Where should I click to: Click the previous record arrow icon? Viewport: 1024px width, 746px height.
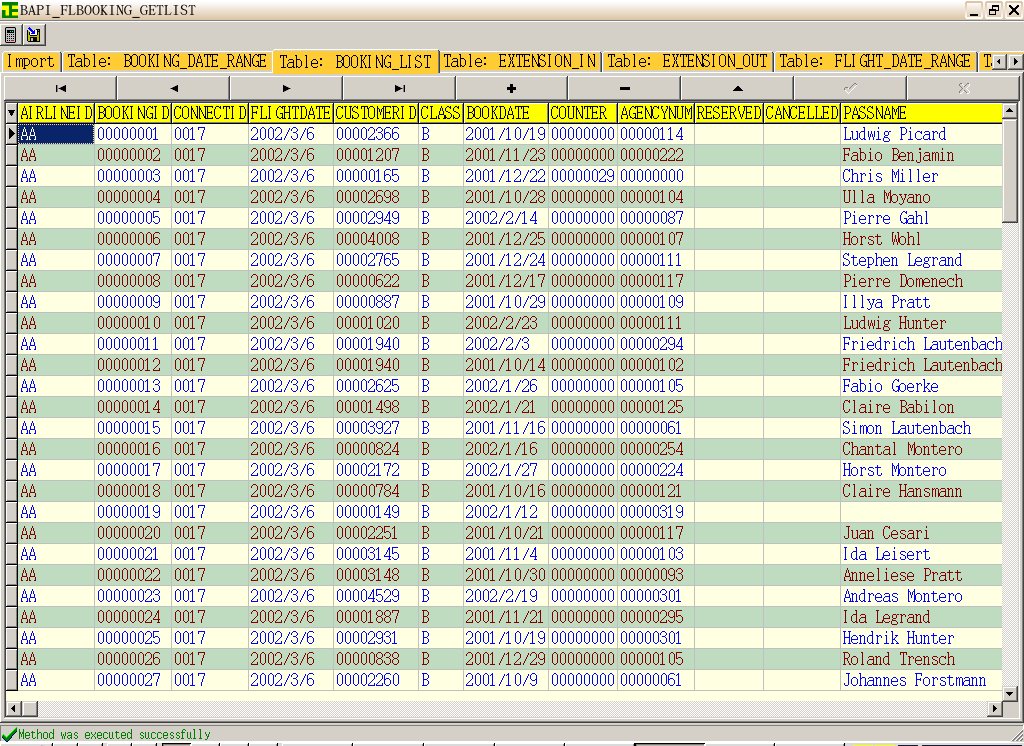[173, 88]
